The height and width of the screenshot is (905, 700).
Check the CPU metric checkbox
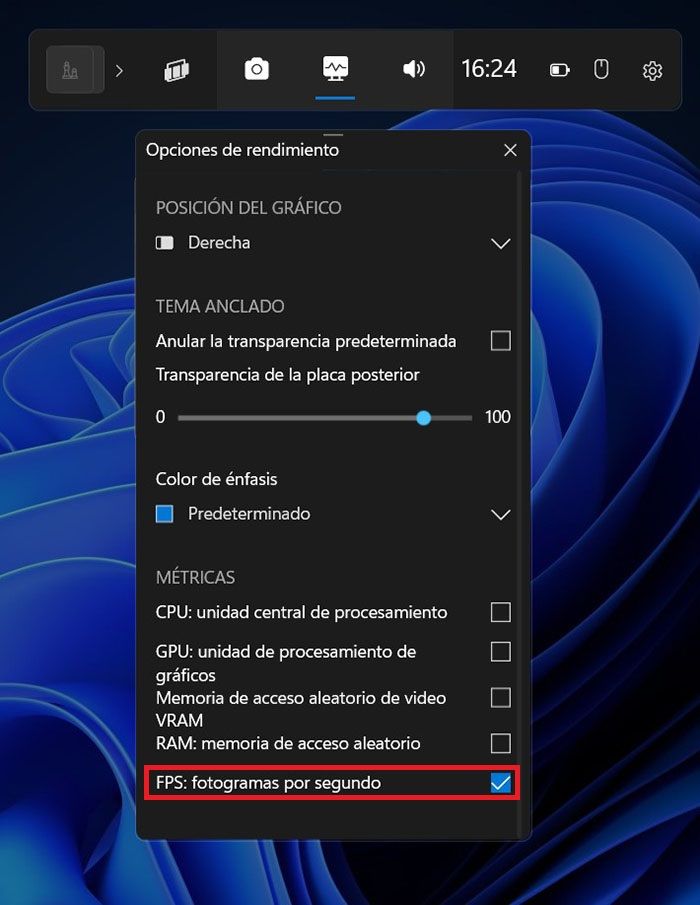click(x=500, y=612)
